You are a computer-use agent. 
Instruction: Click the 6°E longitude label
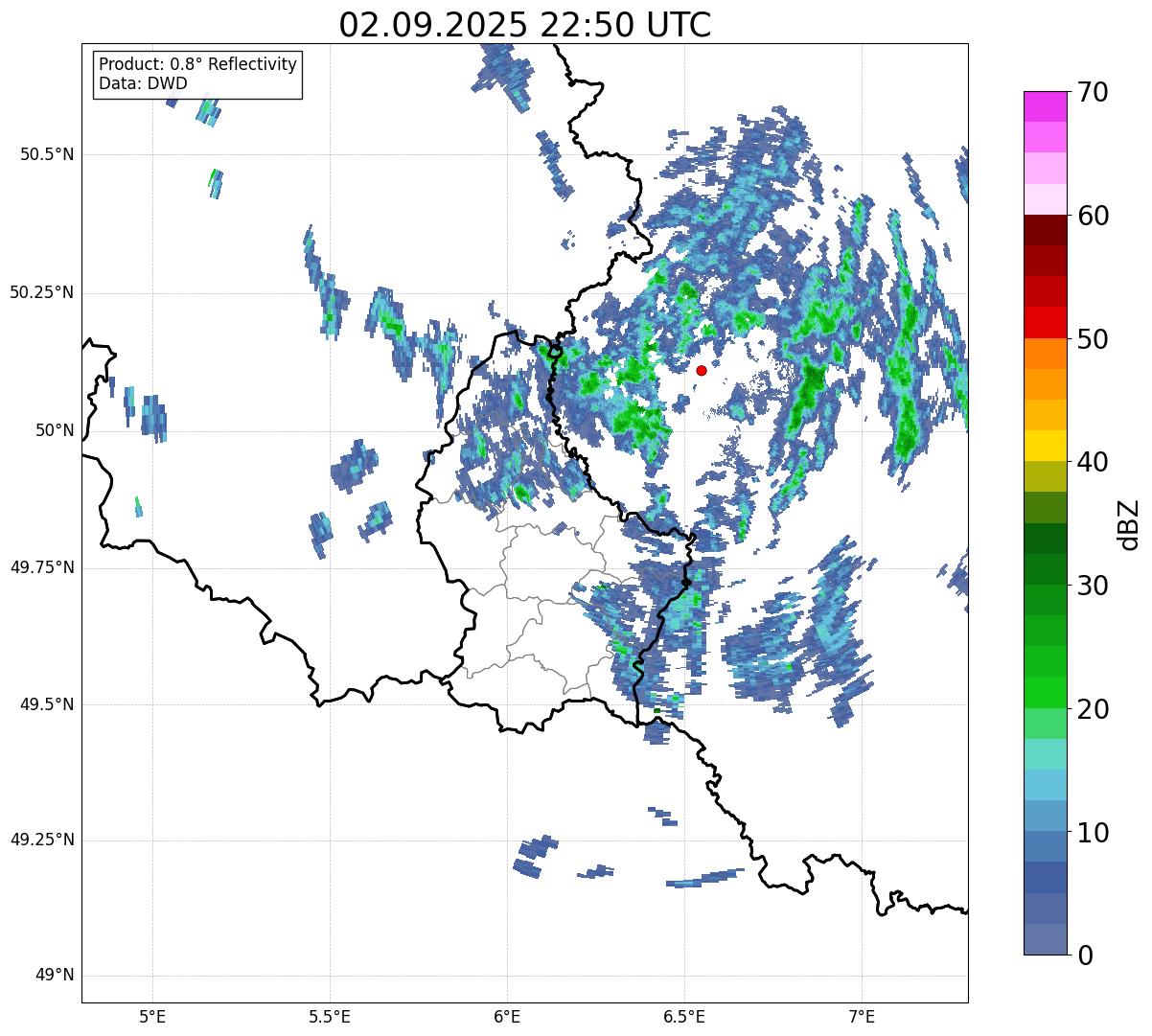pos(507,1016)
